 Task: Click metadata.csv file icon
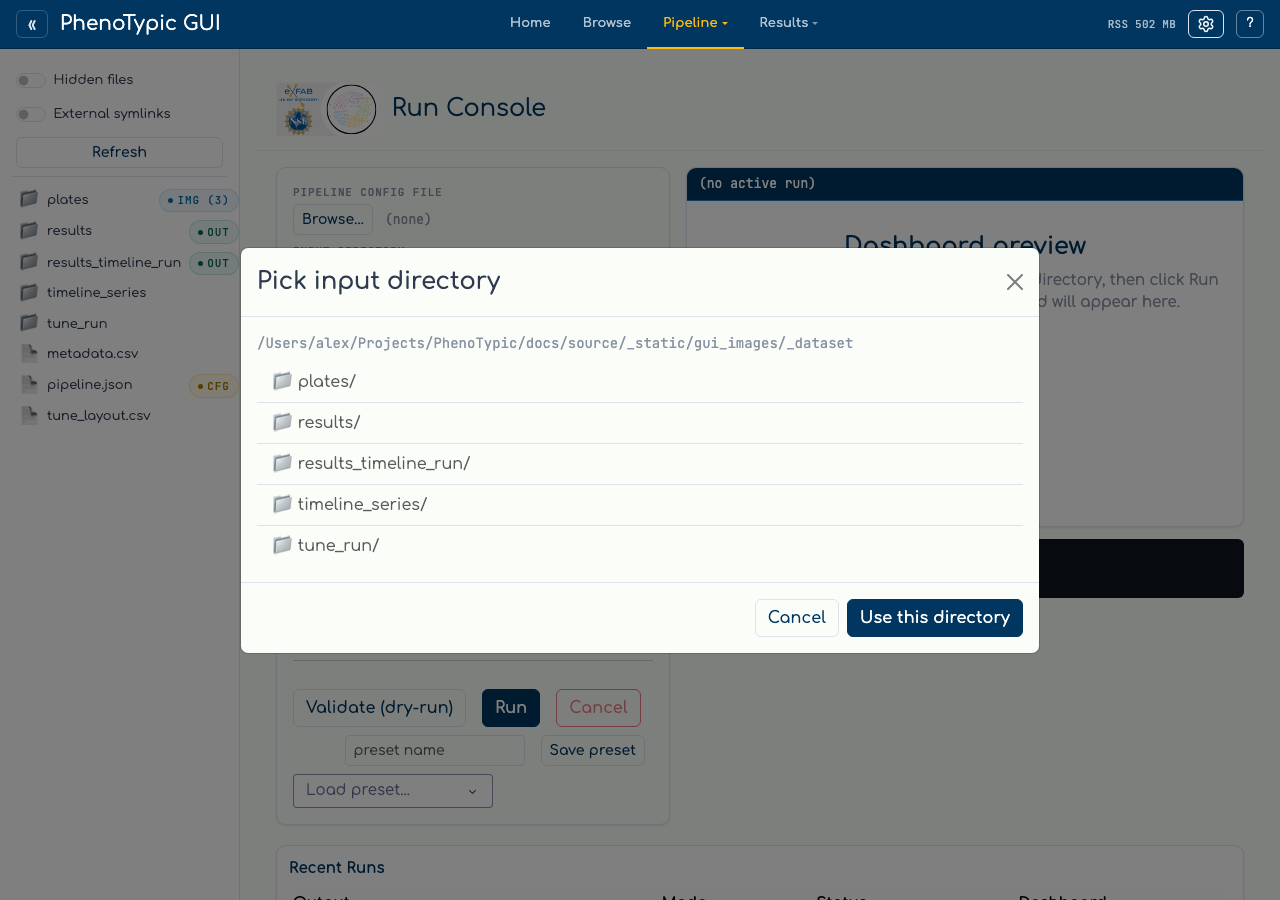pyautogui.click(x=29, y=353)
